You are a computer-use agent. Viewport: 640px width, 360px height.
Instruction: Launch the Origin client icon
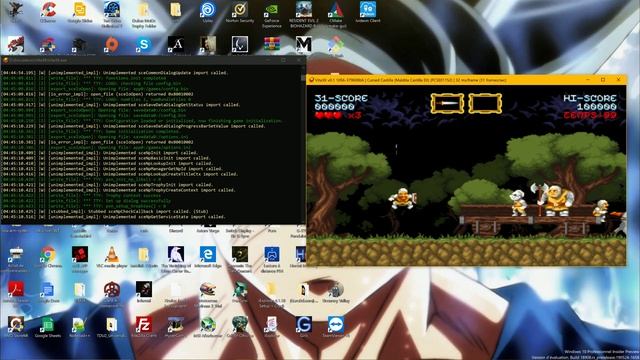coord(112,44)
